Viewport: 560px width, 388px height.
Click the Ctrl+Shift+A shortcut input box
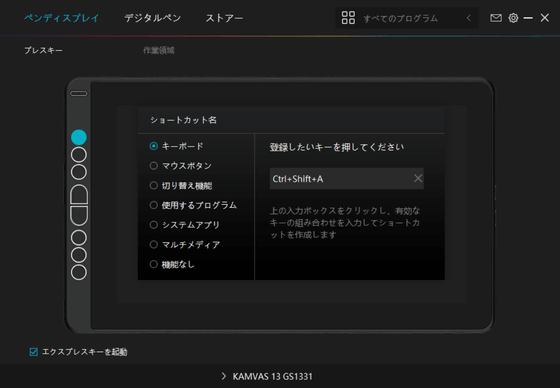coord(347,179)
